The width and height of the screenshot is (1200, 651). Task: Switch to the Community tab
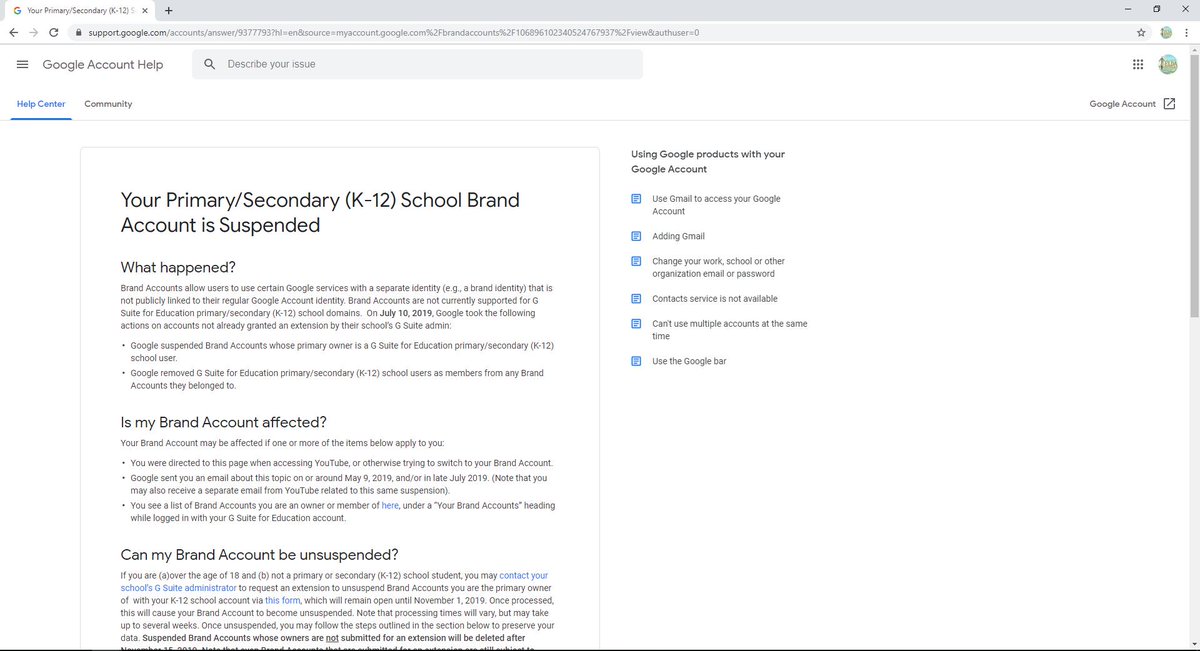[x=108, y=104]
